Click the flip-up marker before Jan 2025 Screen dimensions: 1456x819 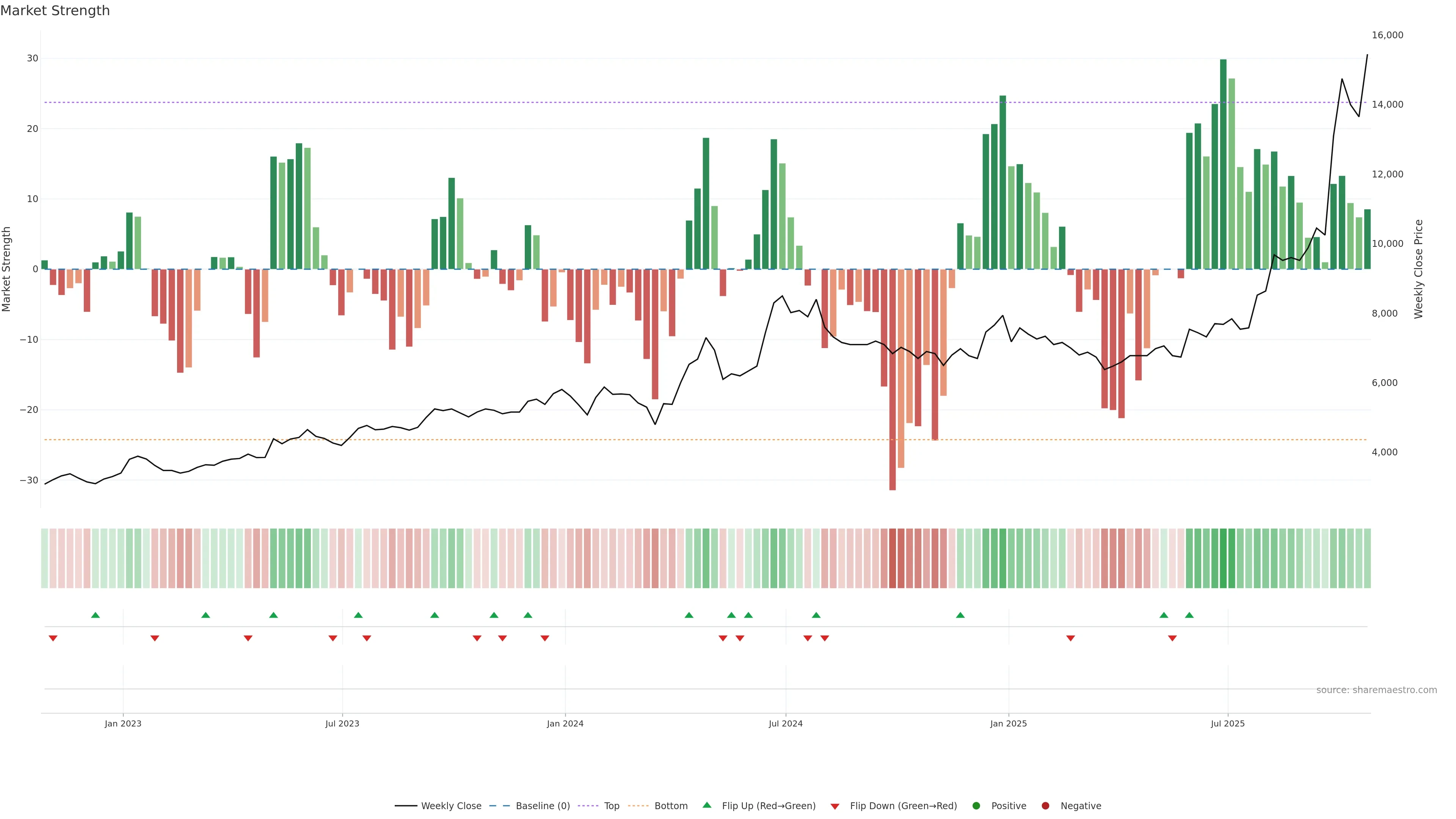[960, 615]
